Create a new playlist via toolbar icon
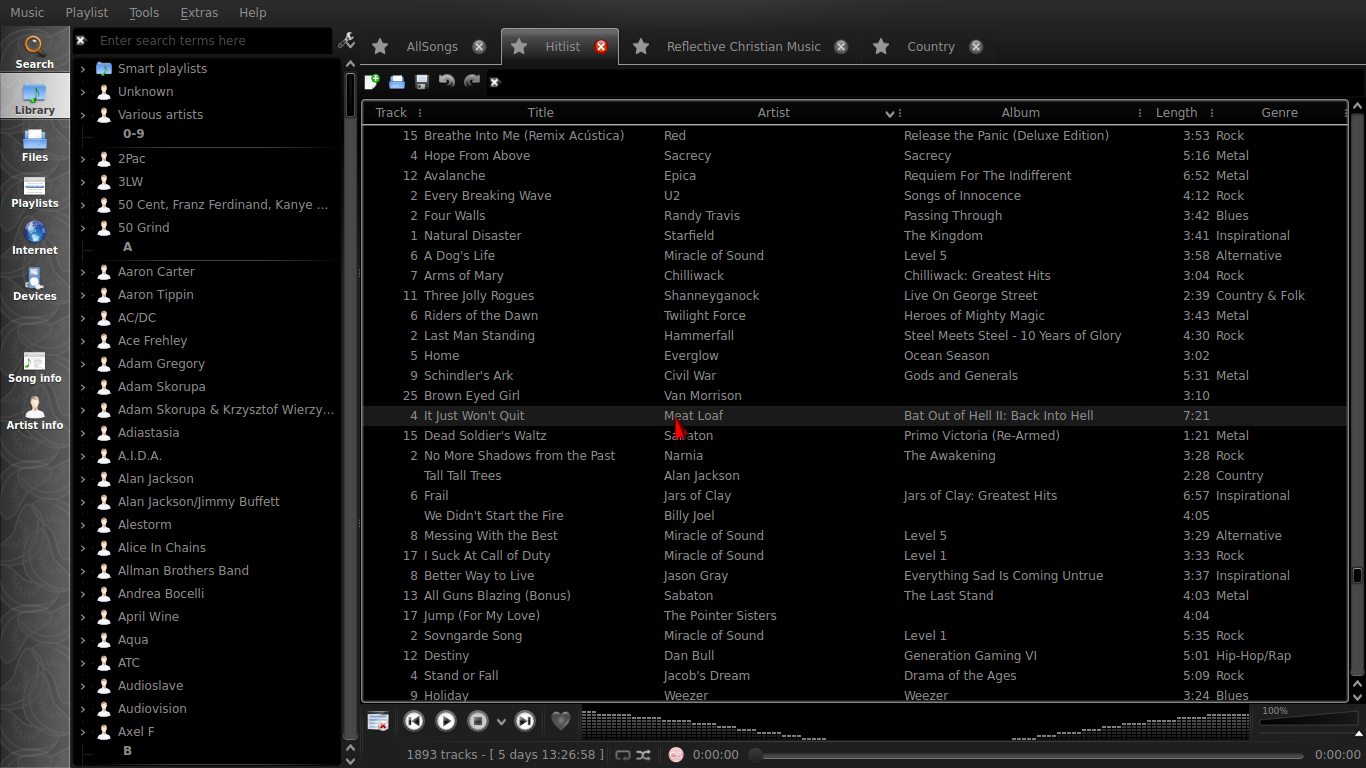 pyautogui.click(x=372, y=81)
